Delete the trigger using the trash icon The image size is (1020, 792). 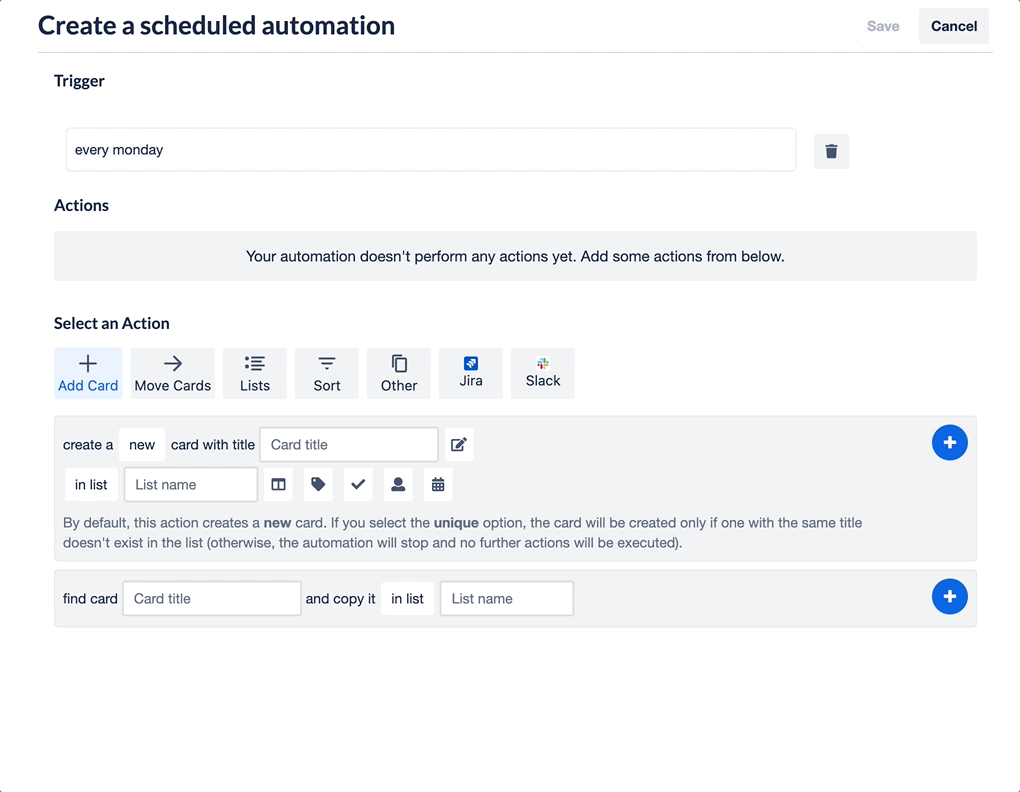point(830,150)
